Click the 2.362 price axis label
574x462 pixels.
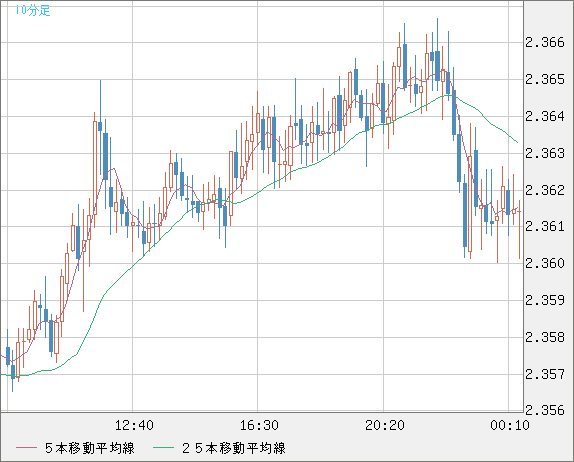pos(545,190)
